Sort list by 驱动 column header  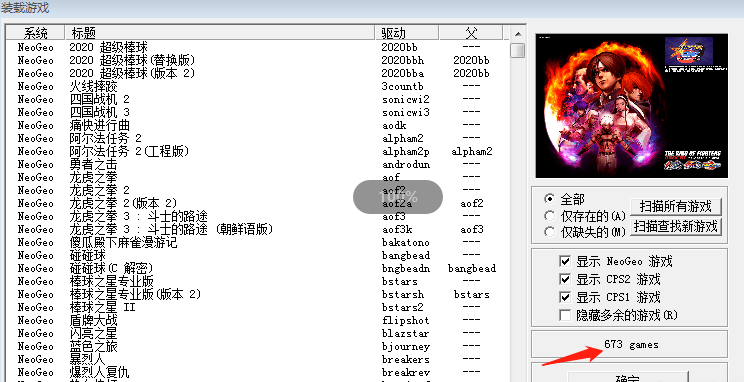coord(407,33)
